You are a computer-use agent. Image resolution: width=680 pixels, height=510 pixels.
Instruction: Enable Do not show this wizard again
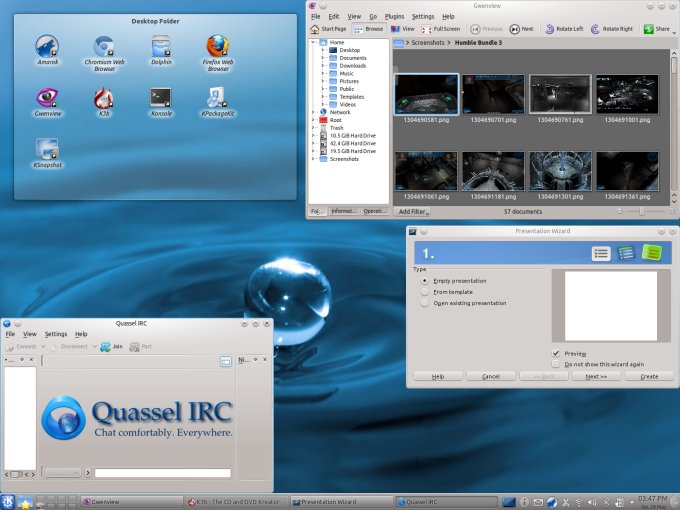click(x=556, y=364)
